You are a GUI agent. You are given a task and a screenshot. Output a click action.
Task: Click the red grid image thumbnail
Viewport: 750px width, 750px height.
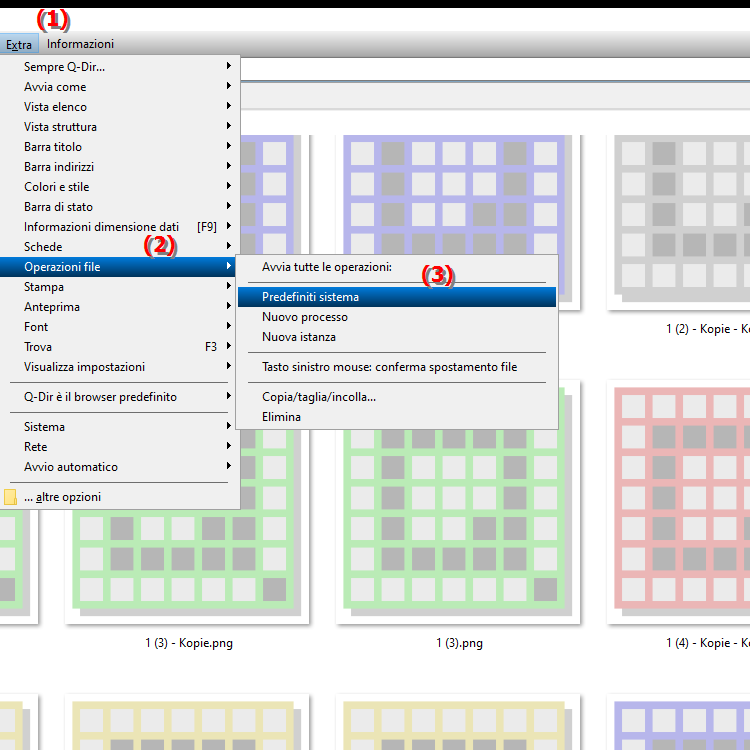point(680,500)
